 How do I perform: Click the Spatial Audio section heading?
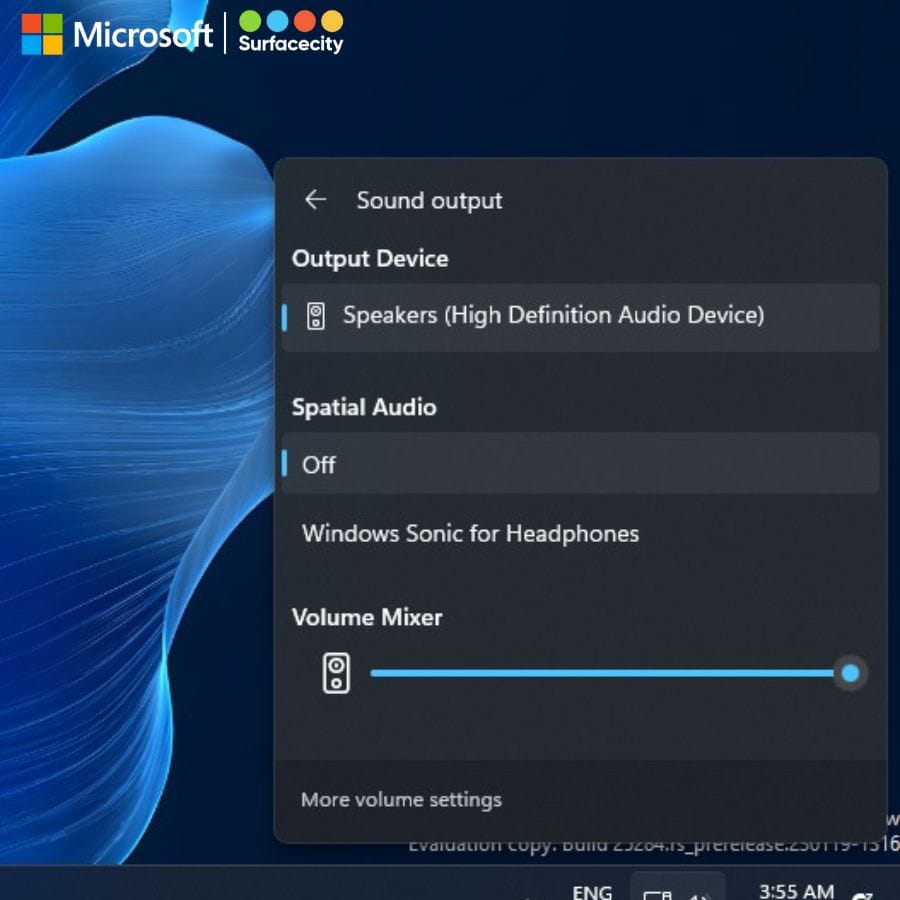click(364, 407)
